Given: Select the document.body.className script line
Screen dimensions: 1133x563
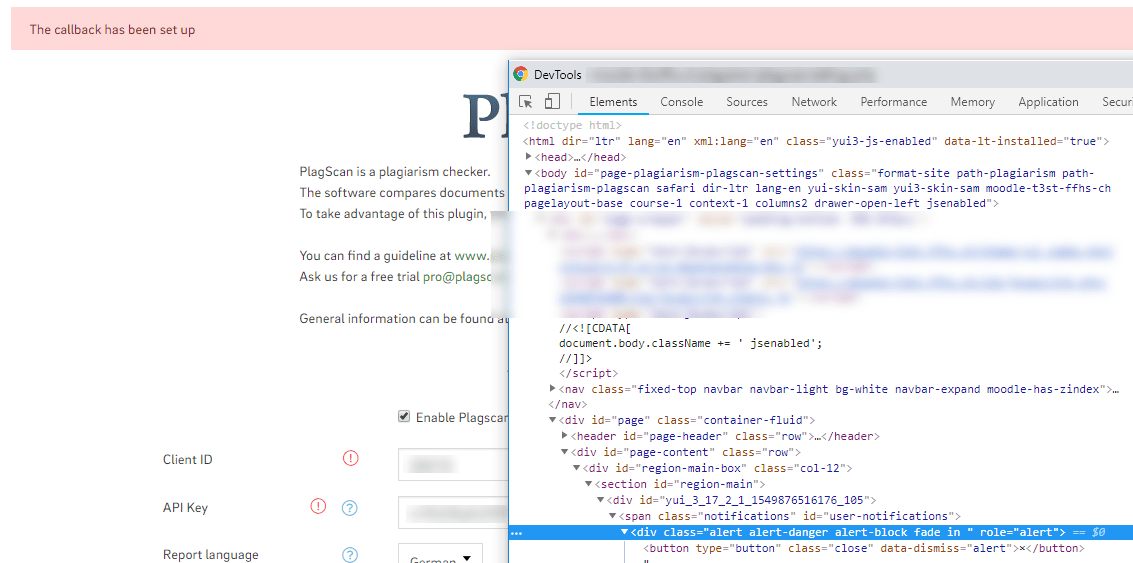Looking at the screenshot, I should point(691,343).
